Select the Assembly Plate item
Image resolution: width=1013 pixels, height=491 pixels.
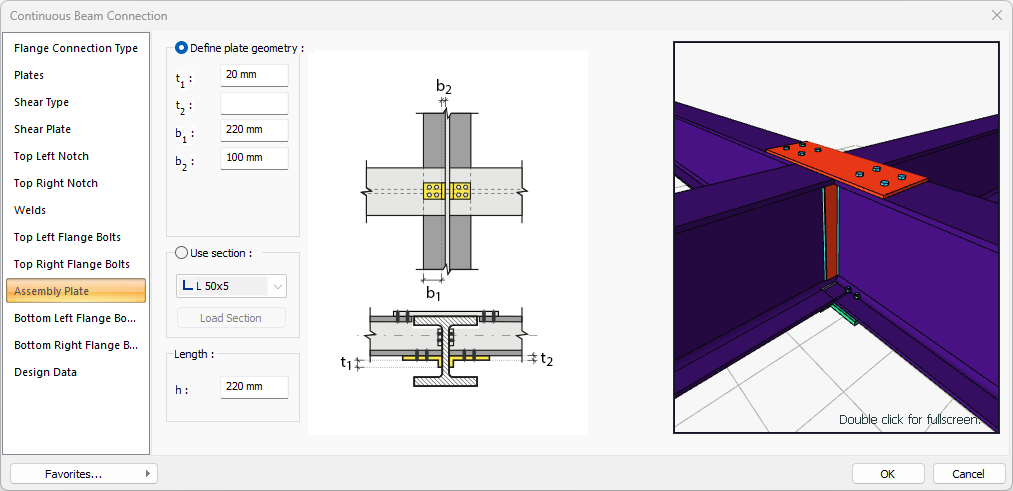(76, 291)
